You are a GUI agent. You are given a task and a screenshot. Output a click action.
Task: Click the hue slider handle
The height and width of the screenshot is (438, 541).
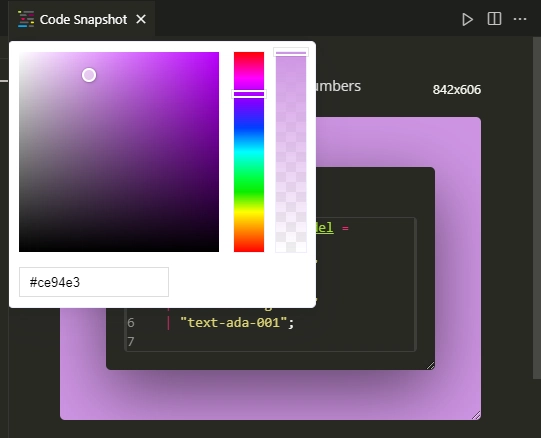click(249, 94)
